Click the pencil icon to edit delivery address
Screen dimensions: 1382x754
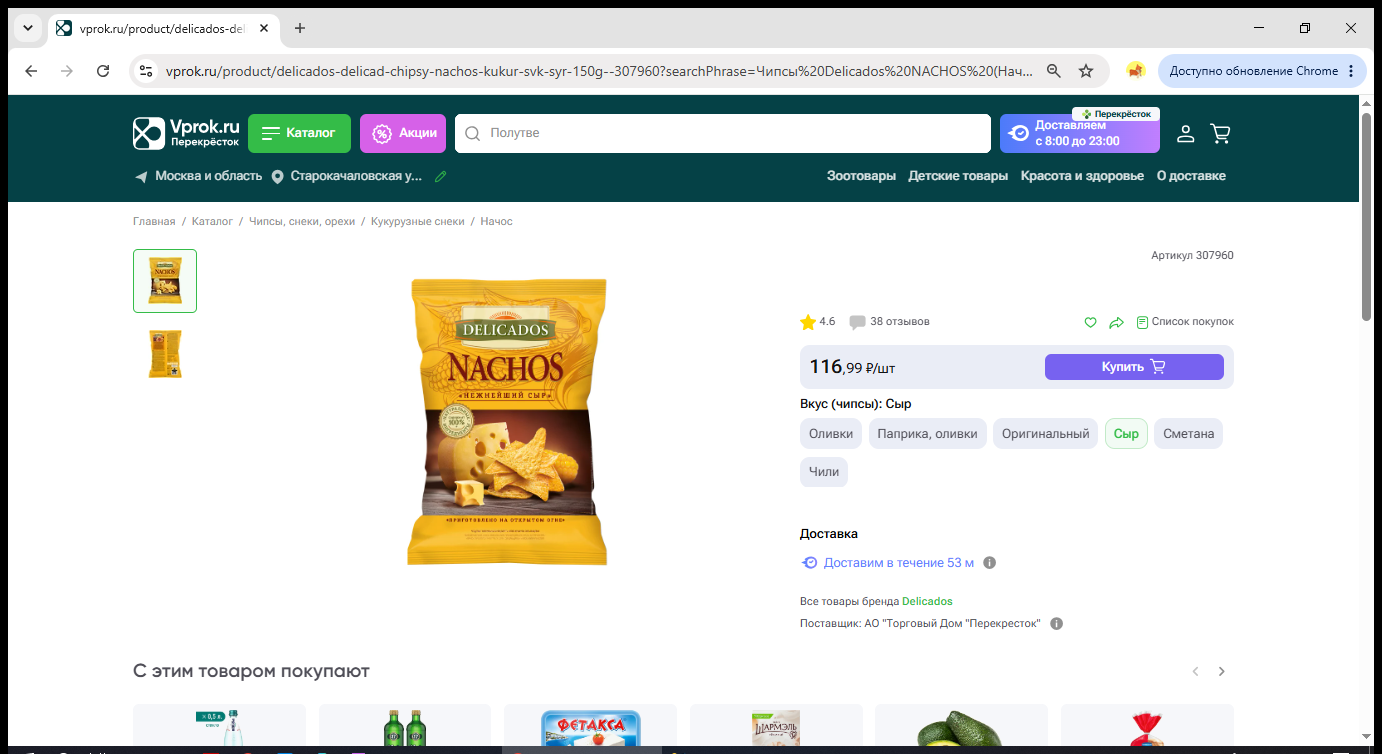pyautogui.click(x=441, y=176)
